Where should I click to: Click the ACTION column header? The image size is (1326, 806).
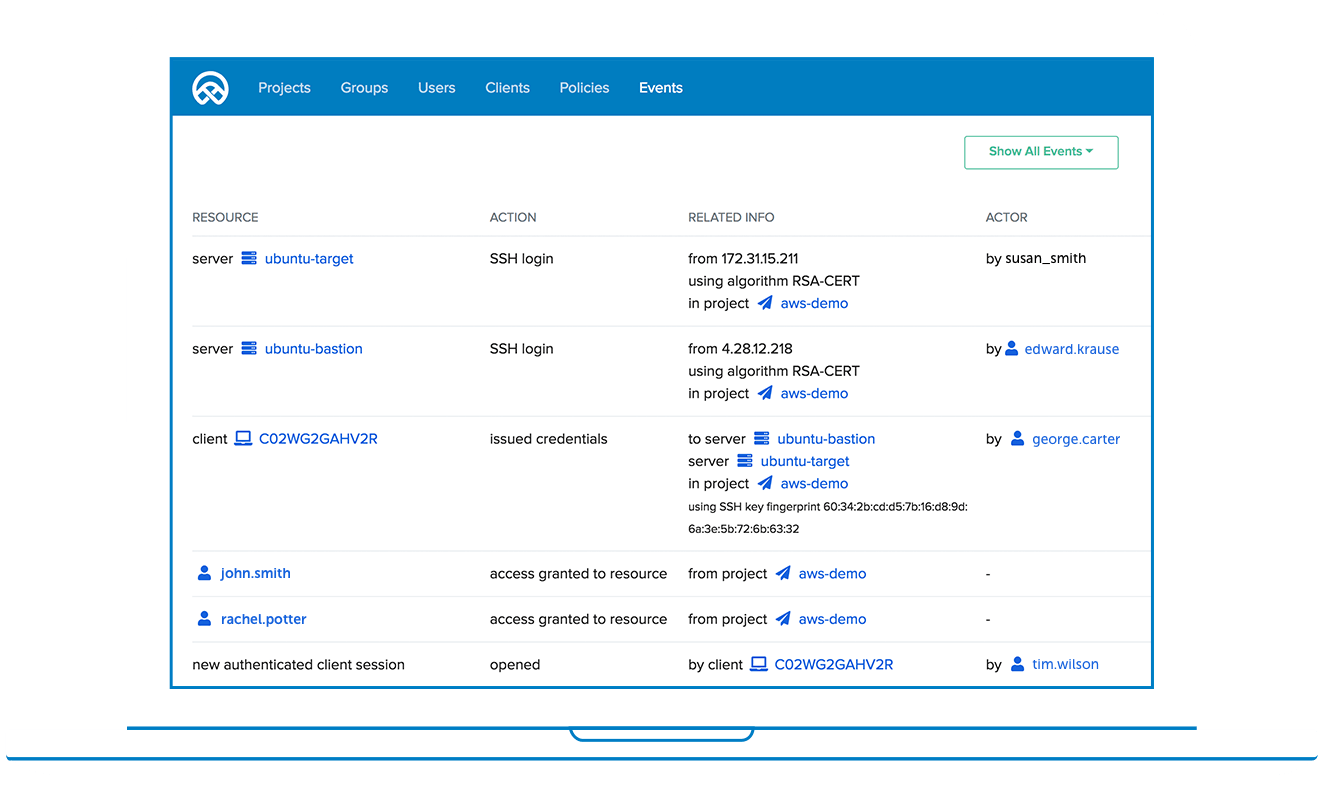[x=513, y=217]
